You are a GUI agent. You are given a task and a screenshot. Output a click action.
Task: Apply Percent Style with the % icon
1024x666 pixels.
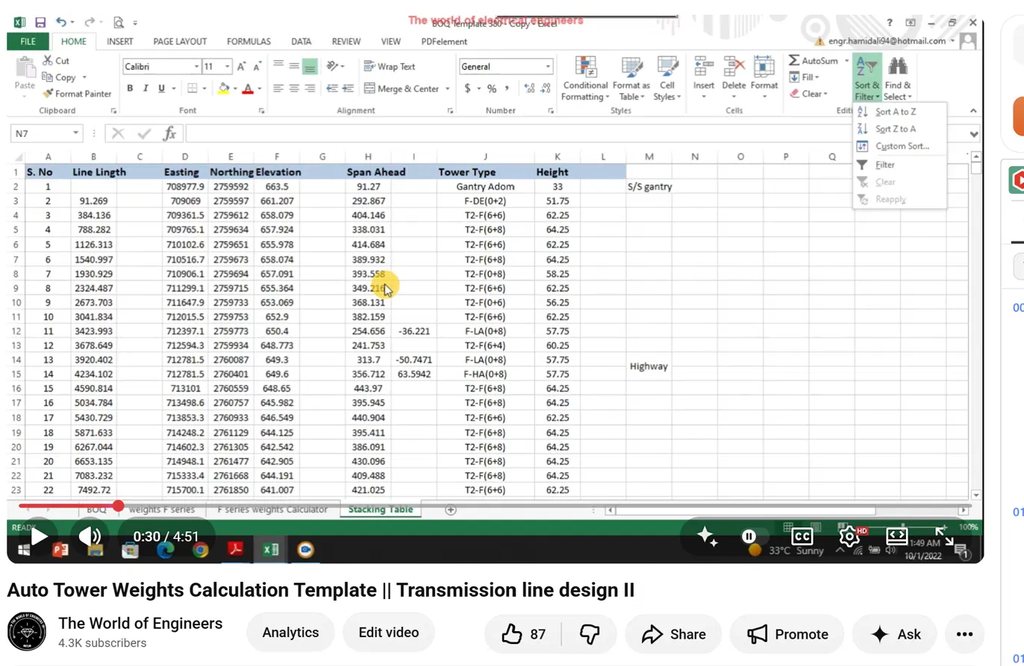[491, 88]
